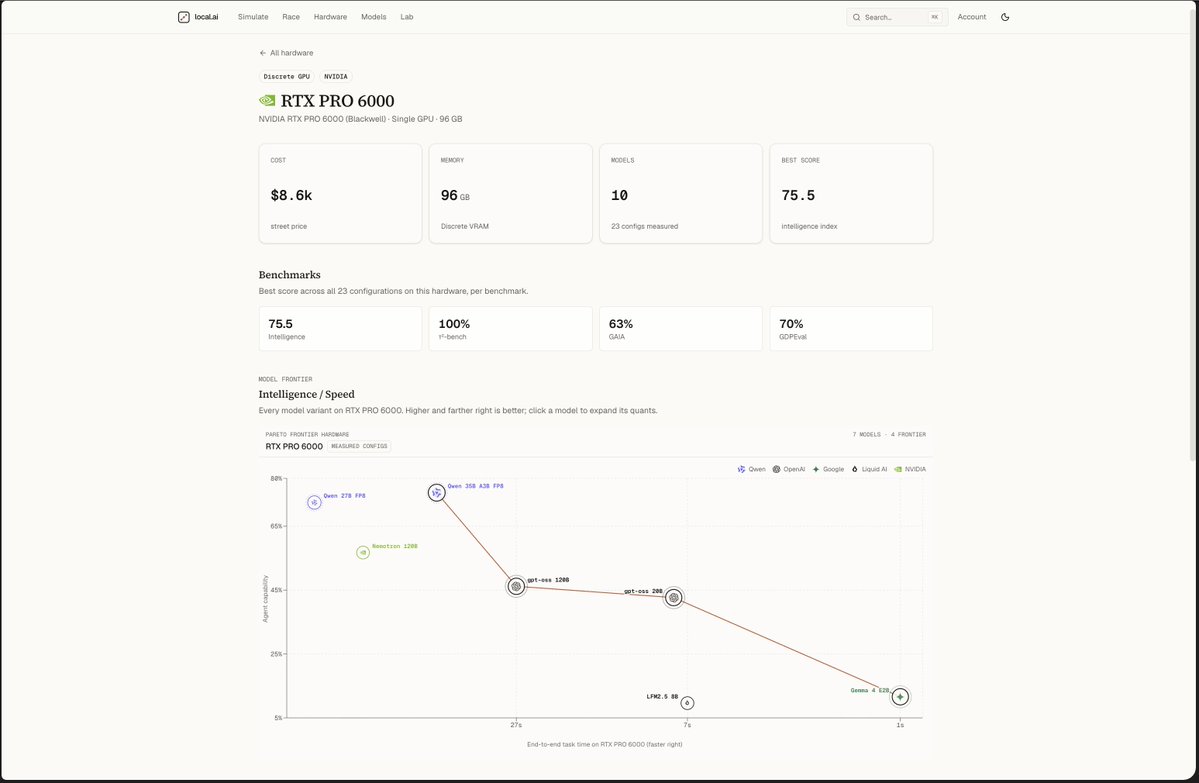
Task: Click the 75.5 Intelligence benchmark tile
Action: click(x=340, y=329)
